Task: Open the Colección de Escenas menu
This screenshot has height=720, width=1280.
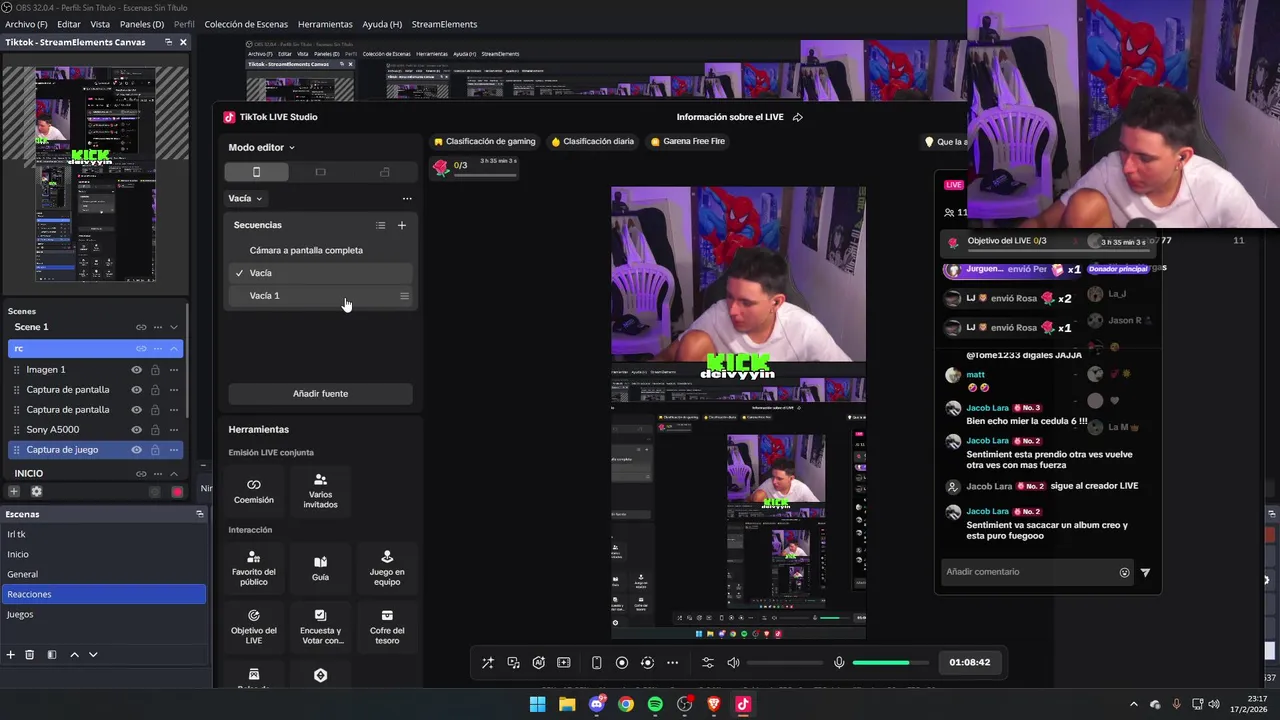Action: point(246,24)
